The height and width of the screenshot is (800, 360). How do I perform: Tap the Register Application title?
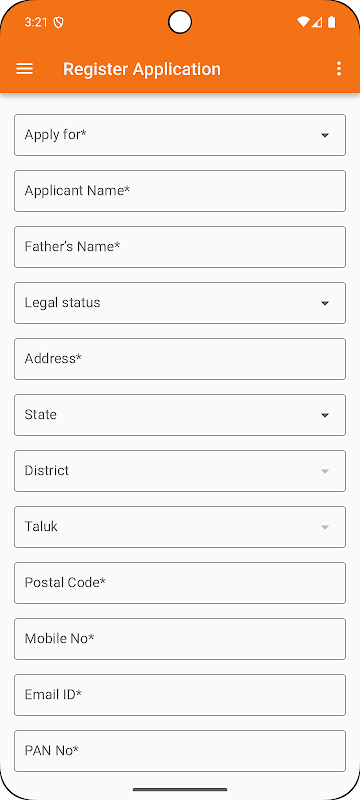pyautogui.click(x=142, y=69)
